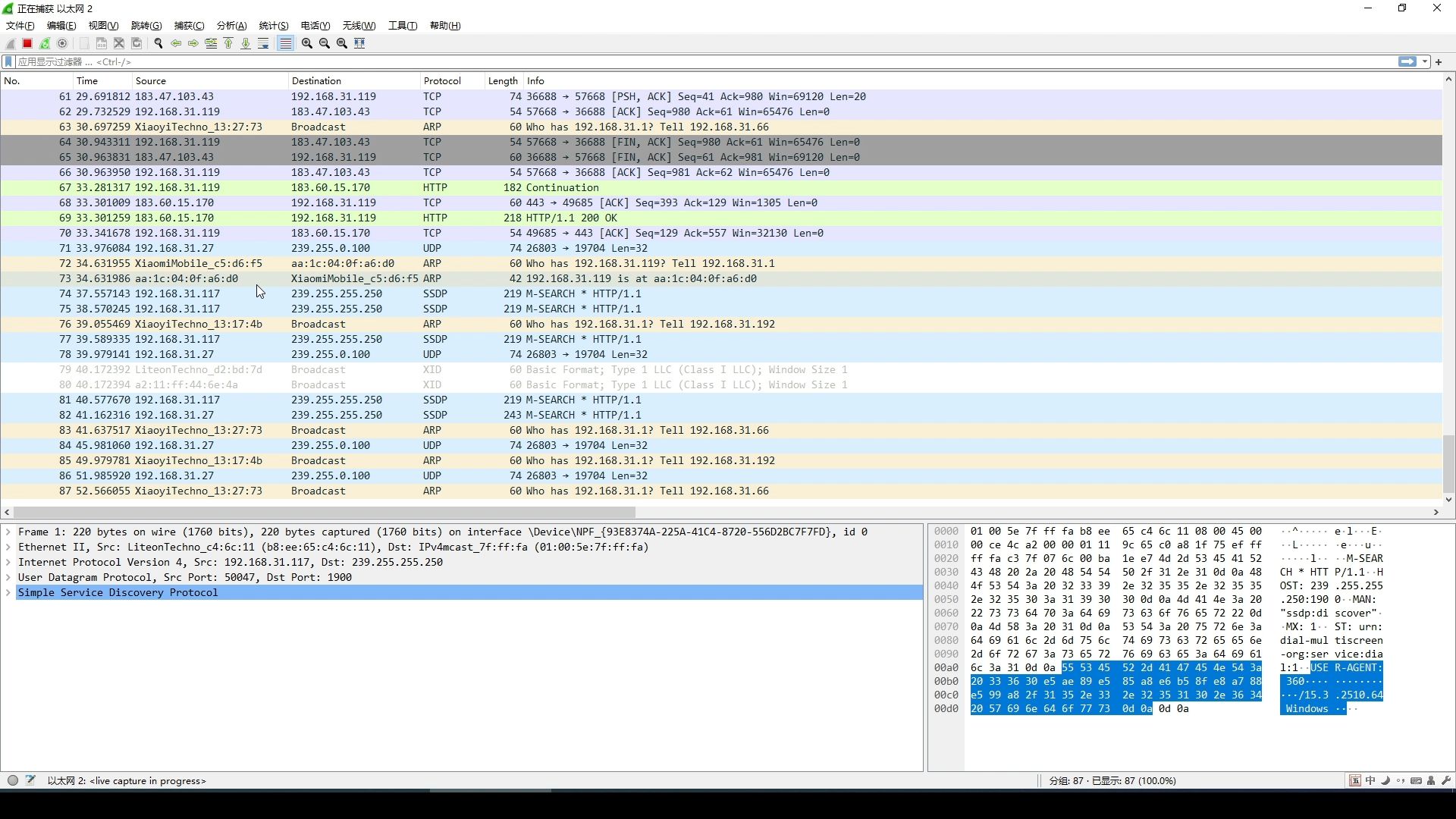
Task: Toggle auto-scroll during live capture
Action: click(263, 43)
